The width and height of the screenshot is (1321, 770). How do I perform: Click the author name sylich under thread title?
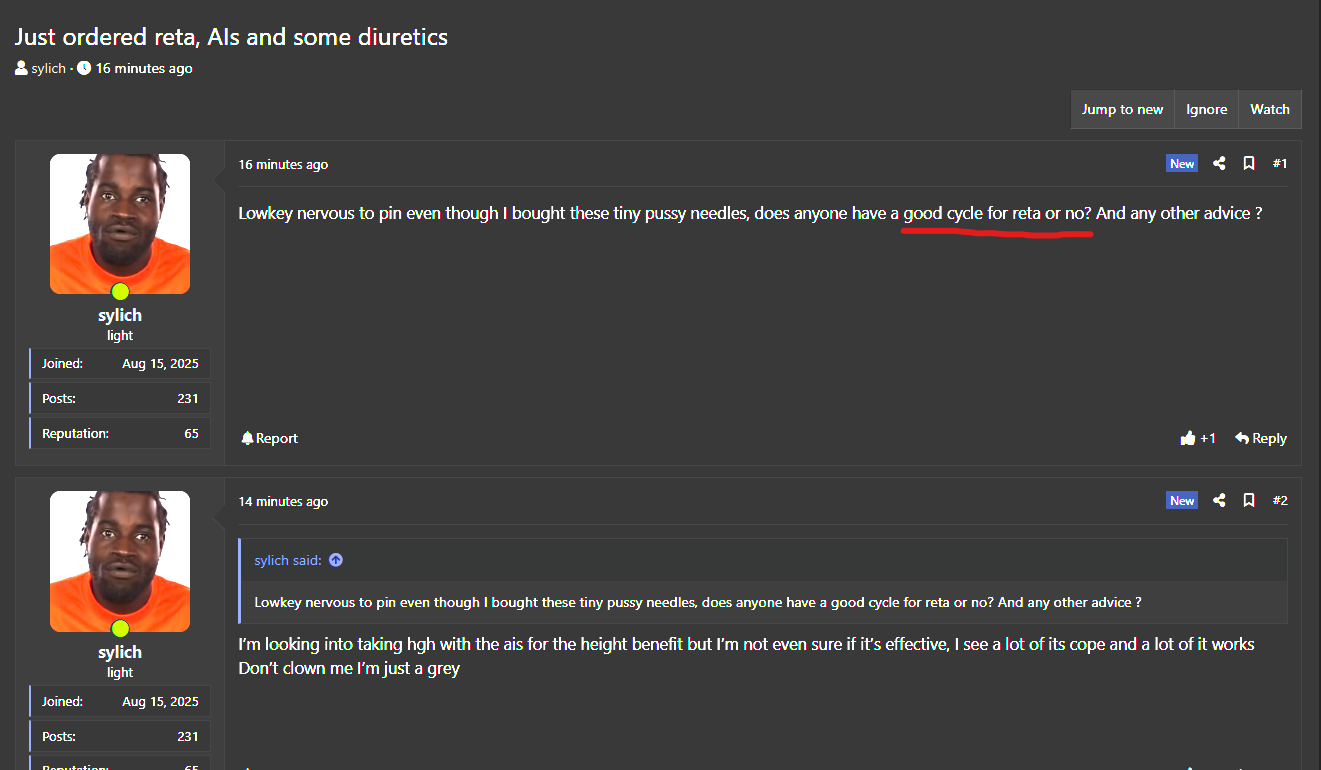pyautogui.click(x=48, y=69)
